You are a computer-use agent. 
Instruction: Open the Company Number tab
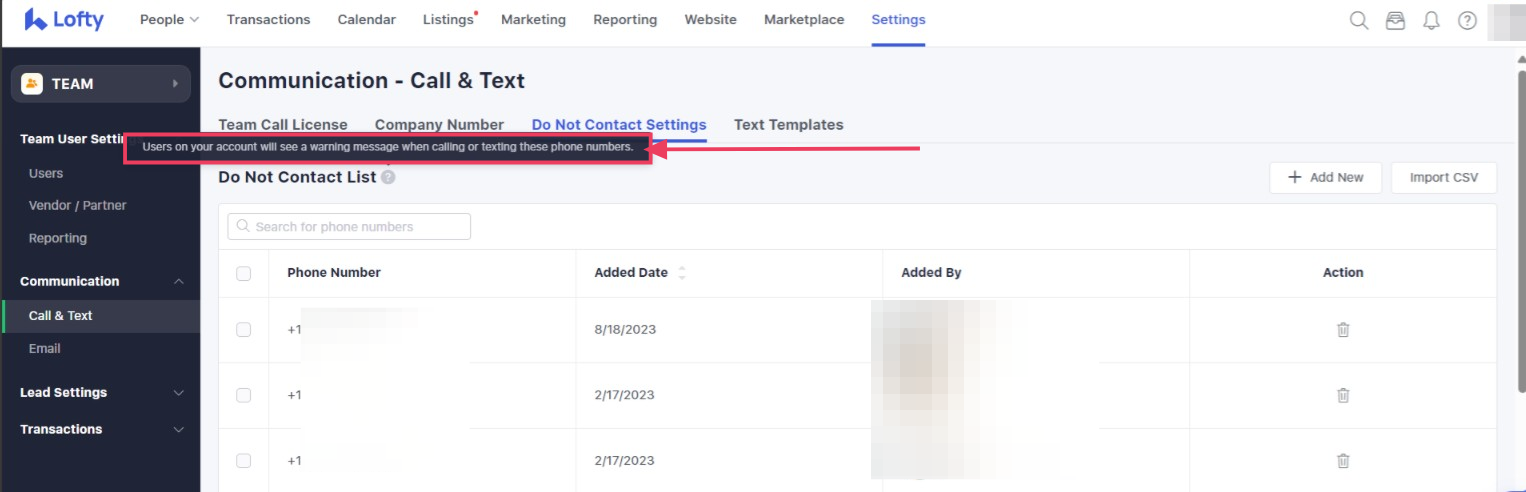point(439,125)
